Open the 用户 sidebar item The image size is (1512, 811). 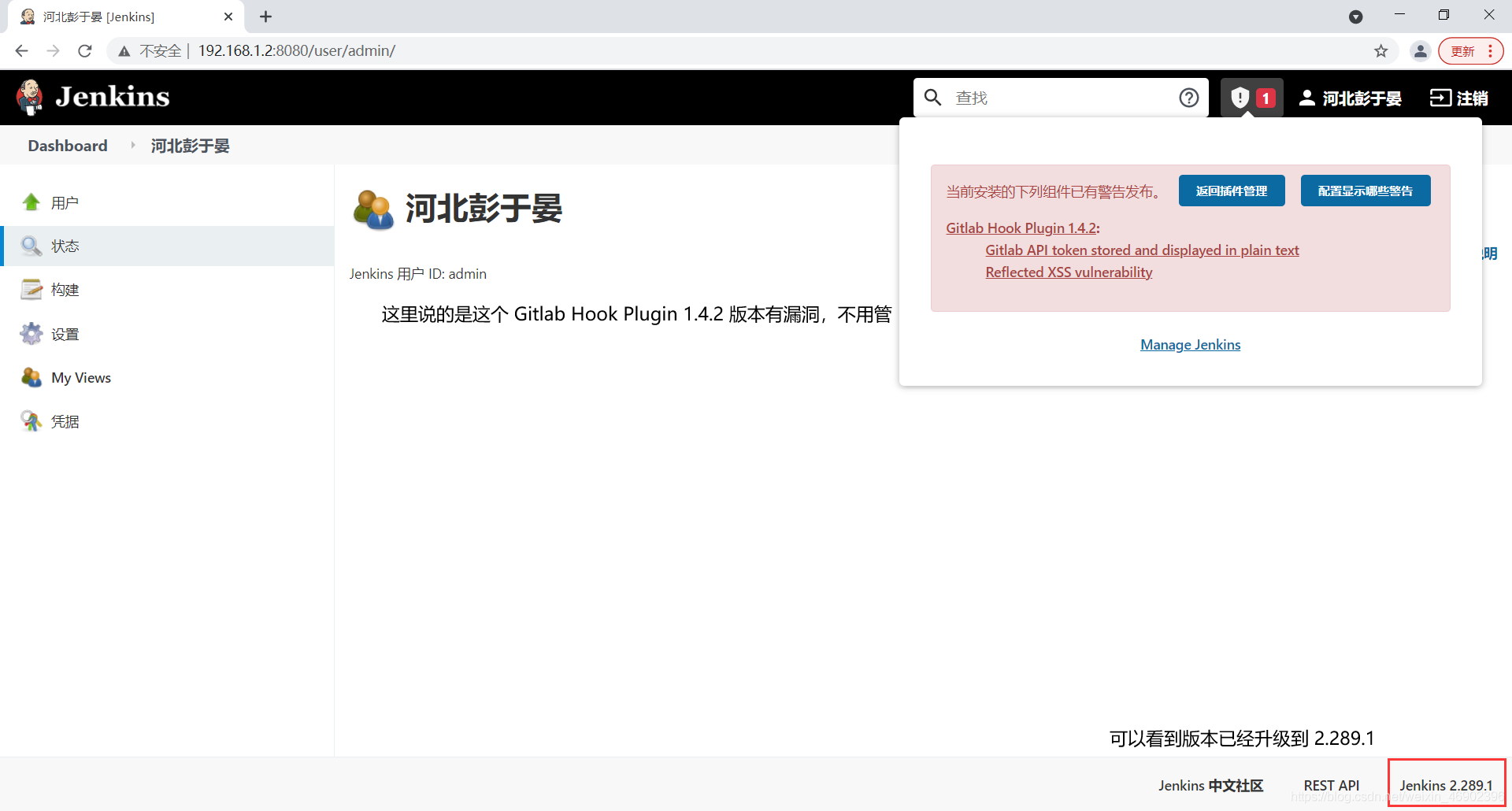click(65, 202)
